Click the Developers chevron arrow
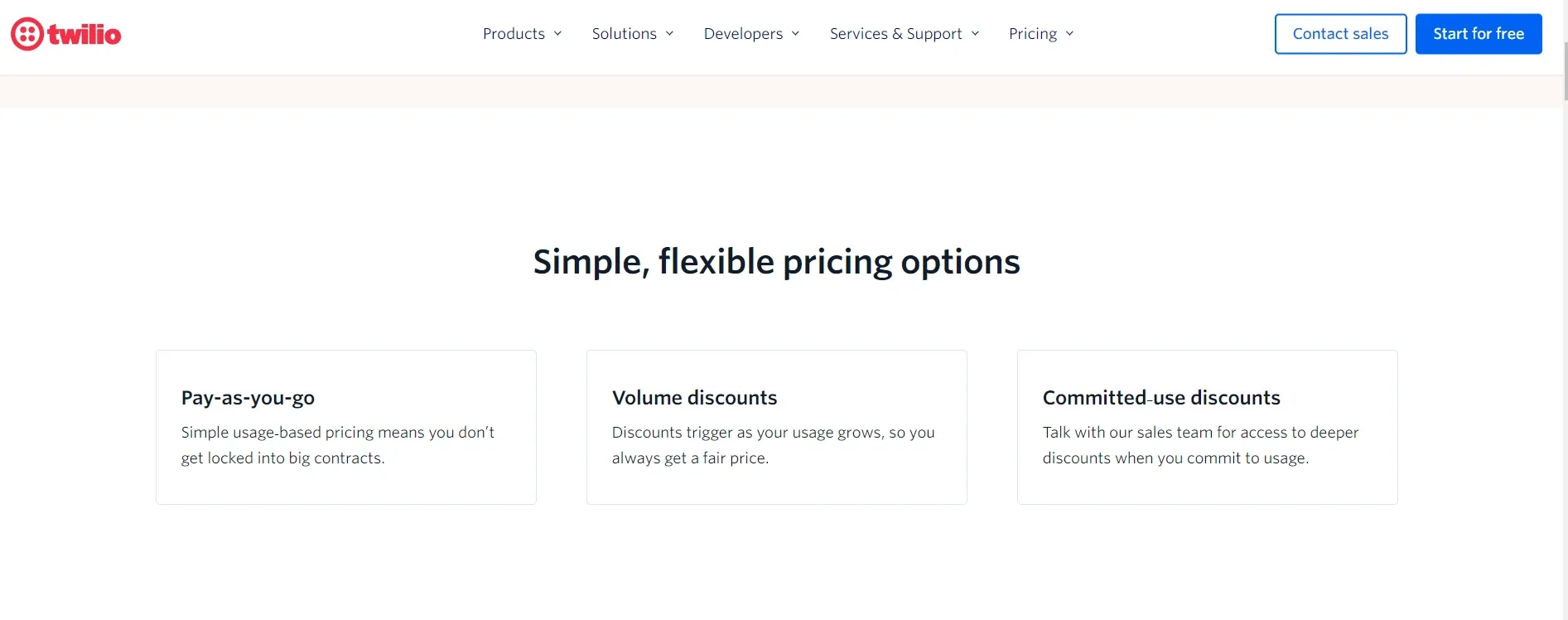The width and height of the screenshot is (1568, 620). coord(795,34)
